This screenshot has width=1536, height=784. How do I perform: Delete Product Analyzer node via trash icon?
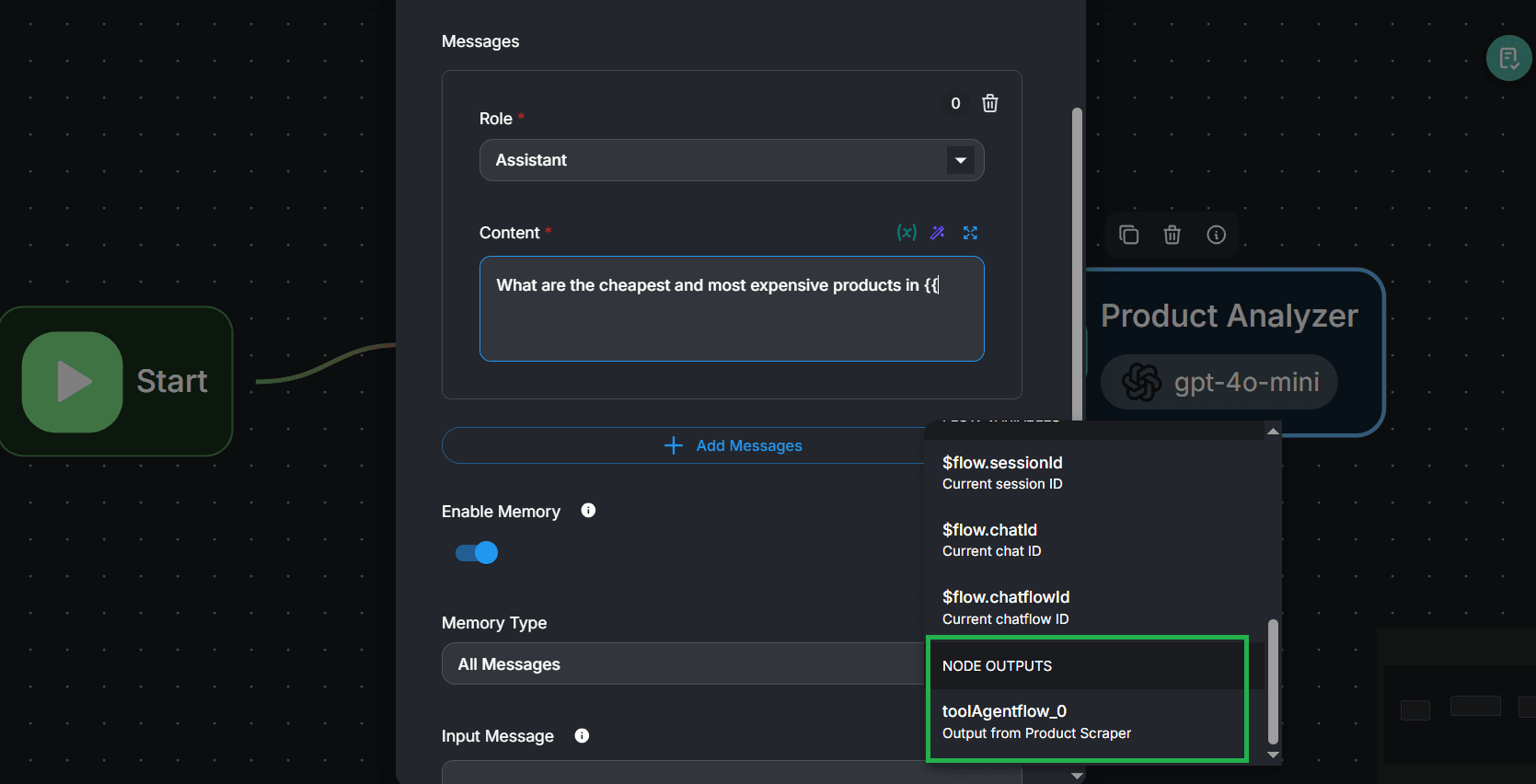coord(1172,235)
